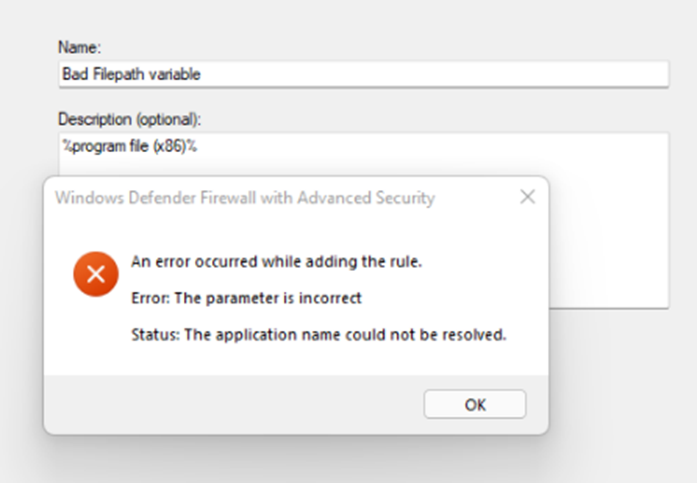
Task: Click inside the Name text field
Action: [363, 74]
